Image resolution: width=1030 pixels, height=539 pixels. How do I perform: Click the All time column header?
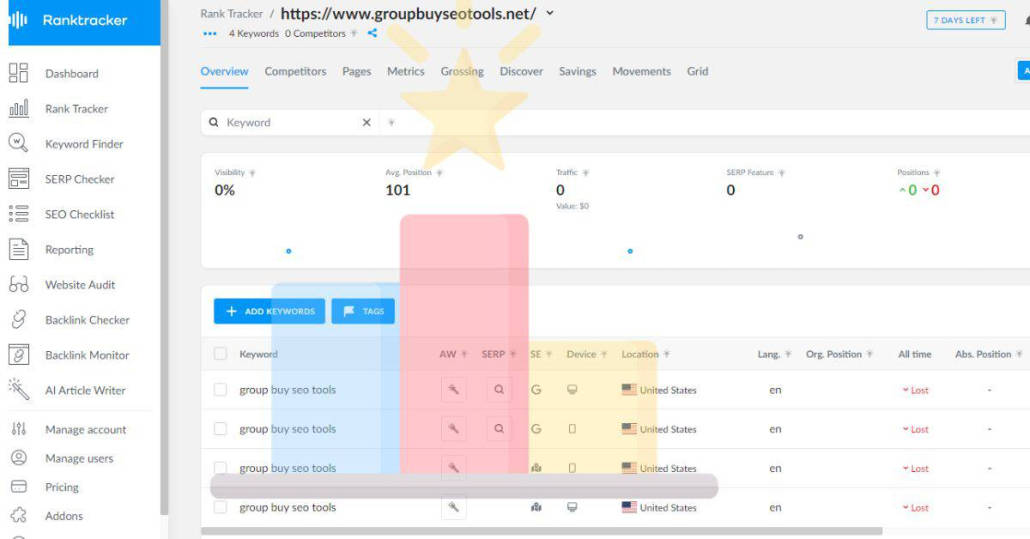914,354
